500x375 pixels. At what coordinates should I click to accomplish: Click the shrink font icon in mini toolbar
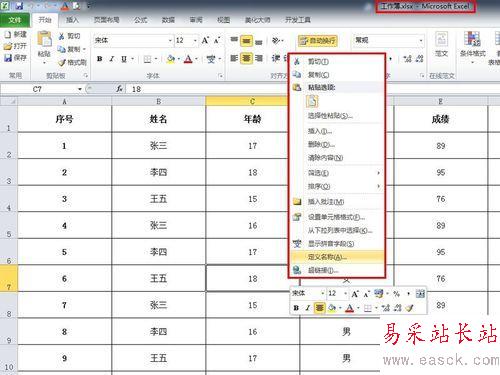(x=366, y=294)
